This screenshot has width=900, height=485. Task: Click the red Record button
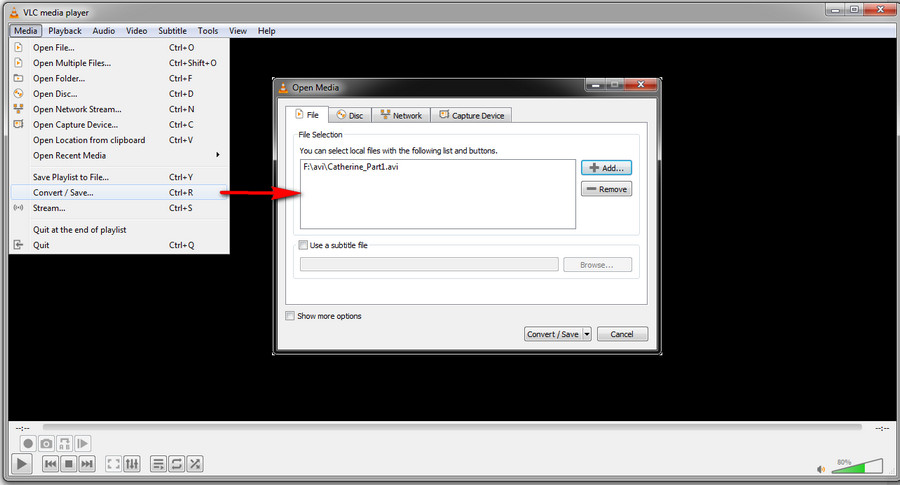point(28,443)
